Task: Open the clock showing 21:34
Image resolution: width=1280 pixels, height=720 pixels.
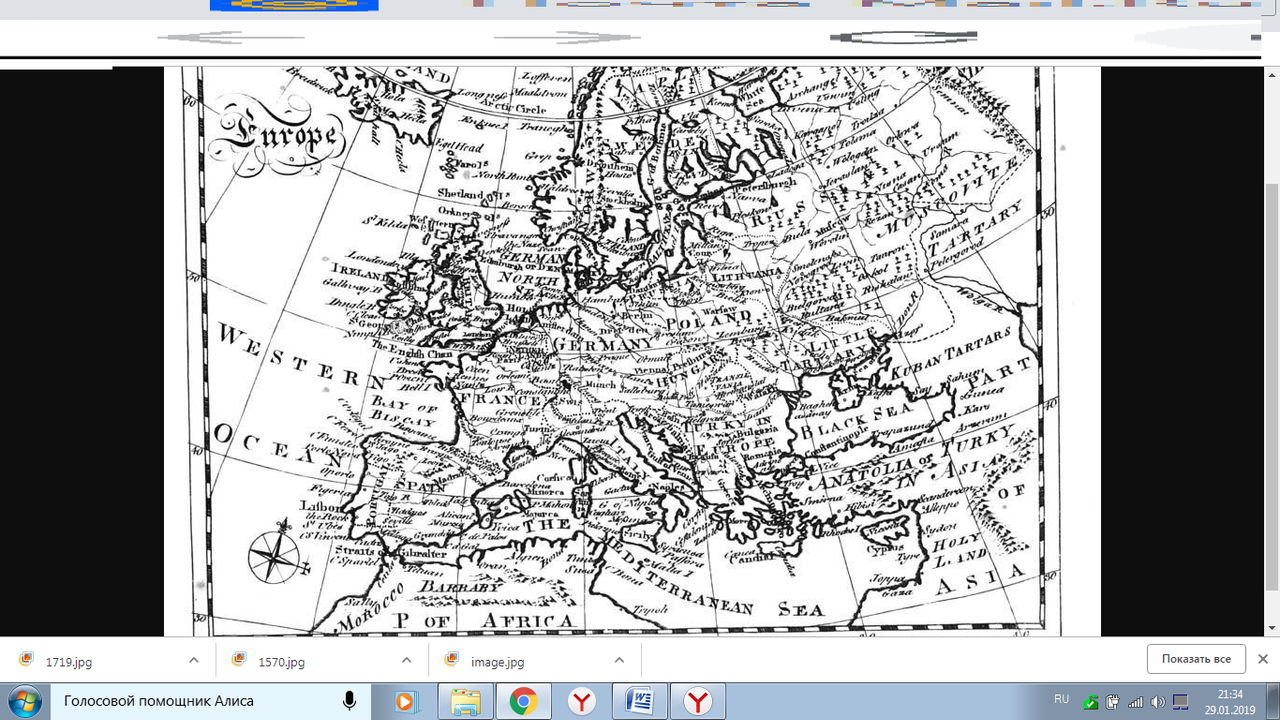Action: pos(1230,701)
